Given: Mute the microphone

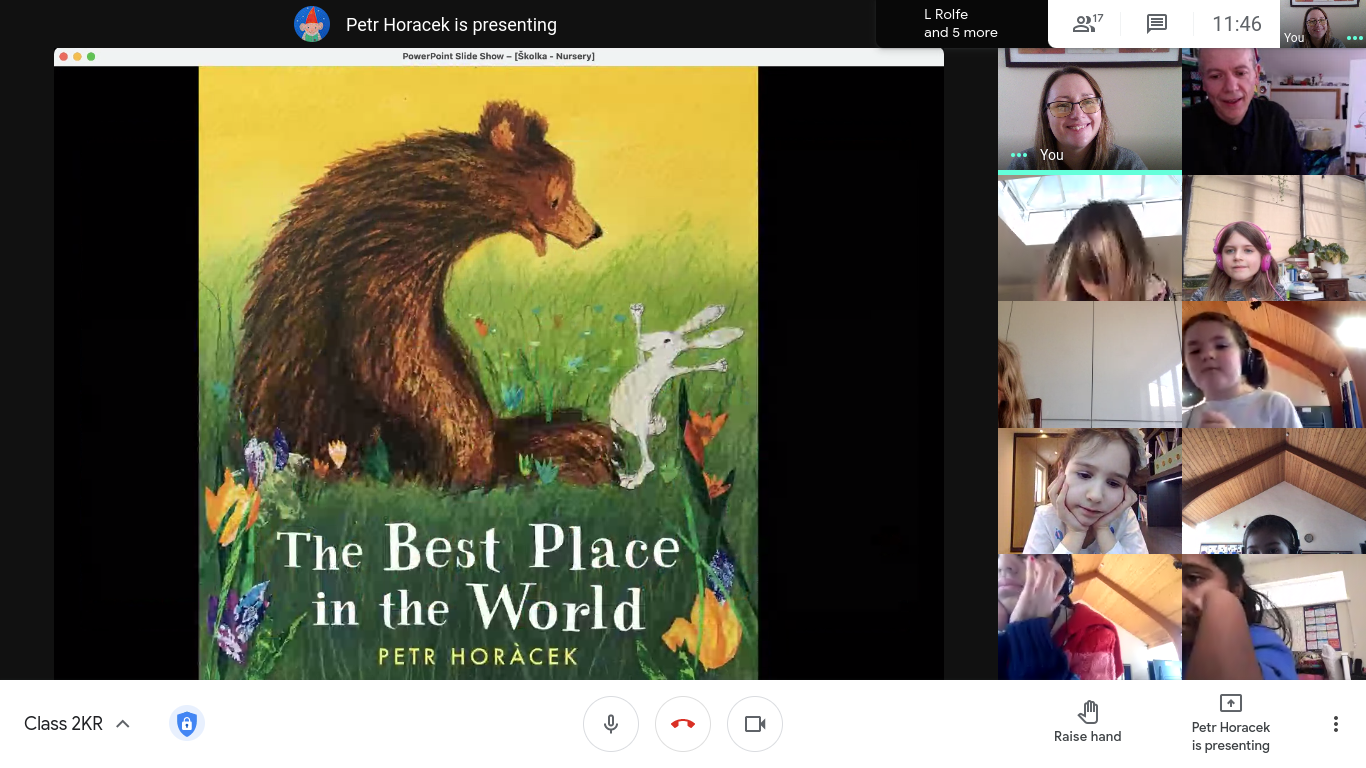Looking at the screenshot, I should [611, 724].
